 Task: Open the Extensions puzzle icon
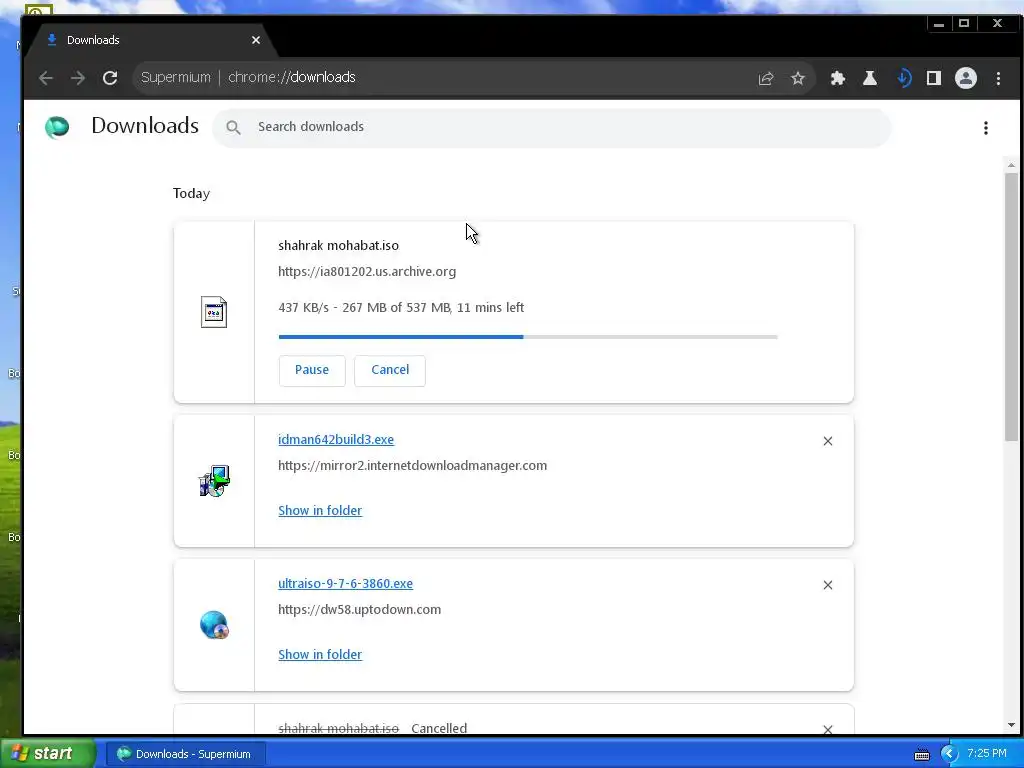click(x=837, y=78)
